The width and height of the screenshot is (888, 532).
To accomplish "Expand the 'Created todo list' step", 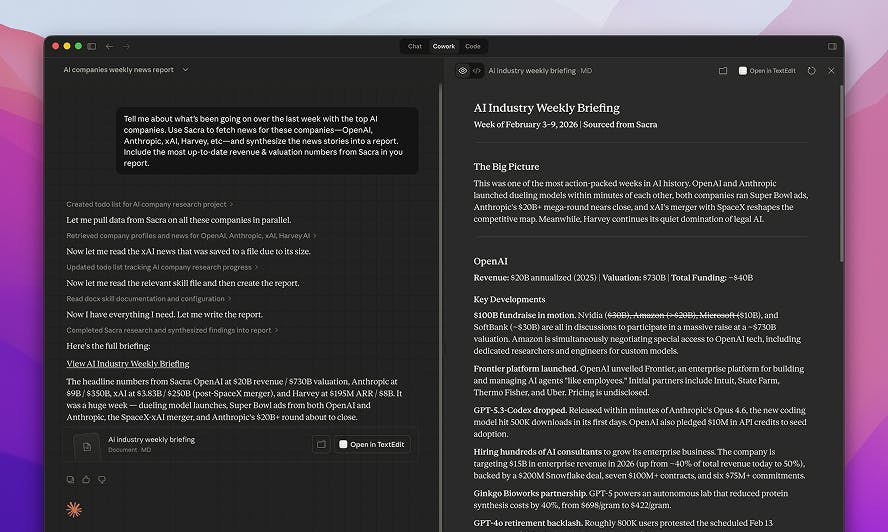I will pos(148,204).
